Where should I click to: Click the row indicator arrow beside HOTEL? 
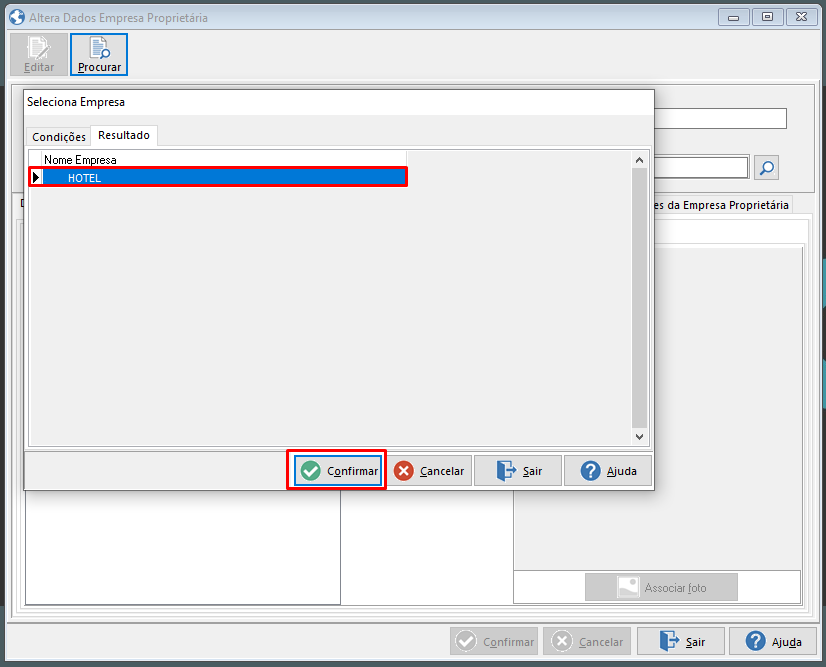[x=36, y=178]
